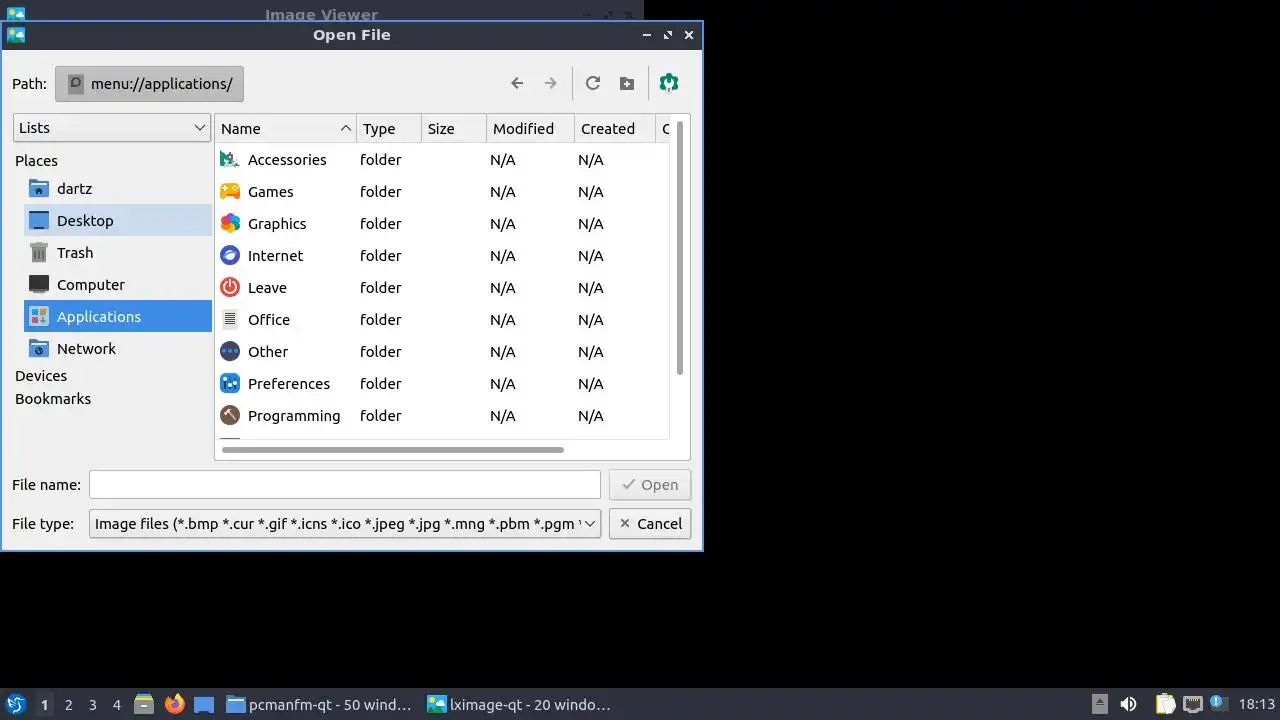Click the Accessories folder icon
The image size is (1280, 720).
[x=230, y=159]
